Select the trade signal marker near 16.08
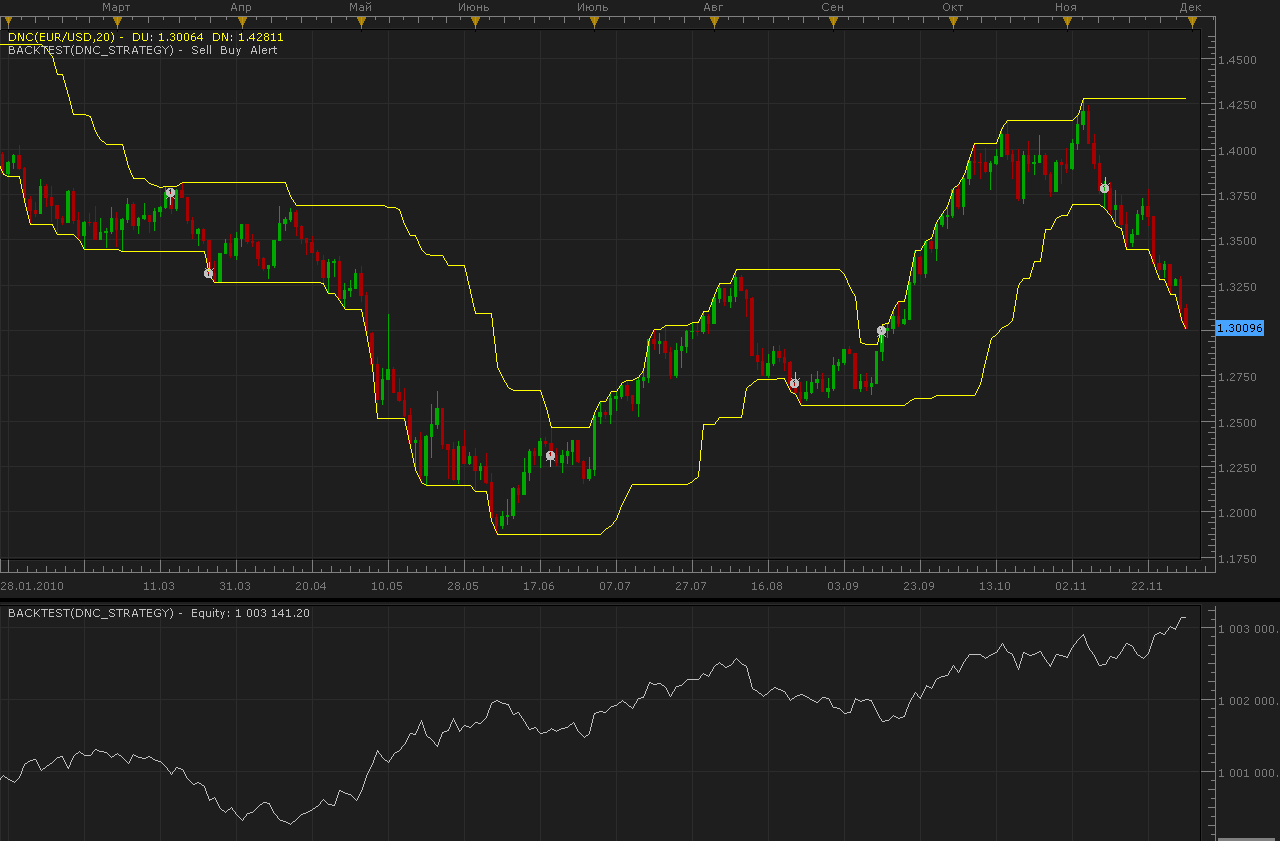 tap(795, 383)
